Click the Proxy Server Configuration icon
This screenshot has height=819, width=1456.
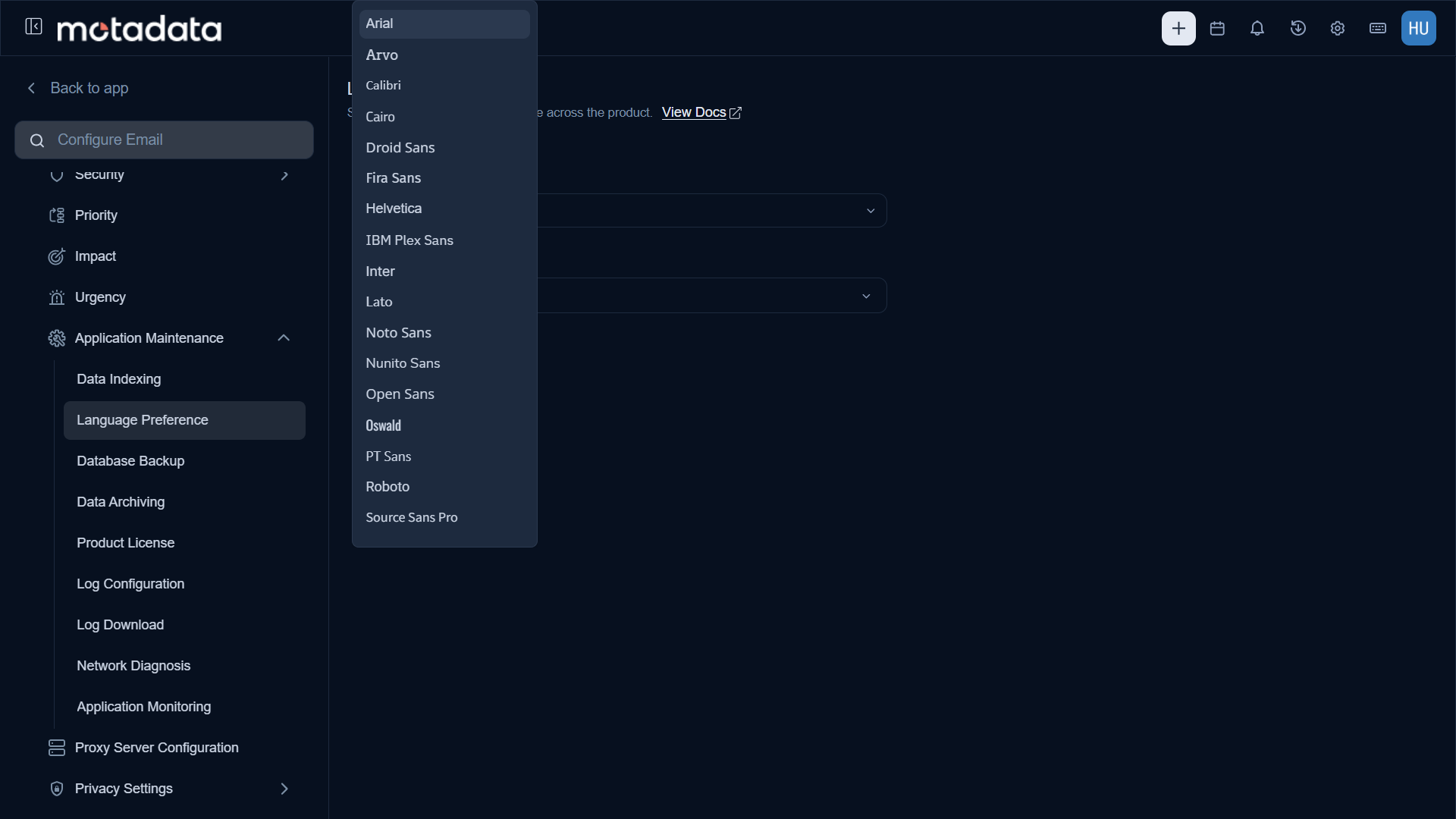point(57,748)
